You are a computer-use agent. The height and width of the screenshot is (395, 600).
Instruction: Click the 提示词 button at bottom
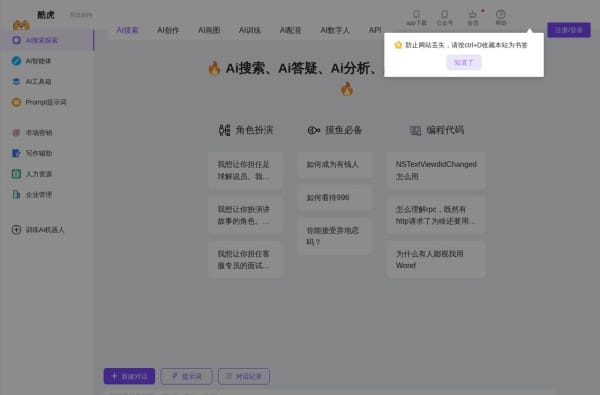187,376
